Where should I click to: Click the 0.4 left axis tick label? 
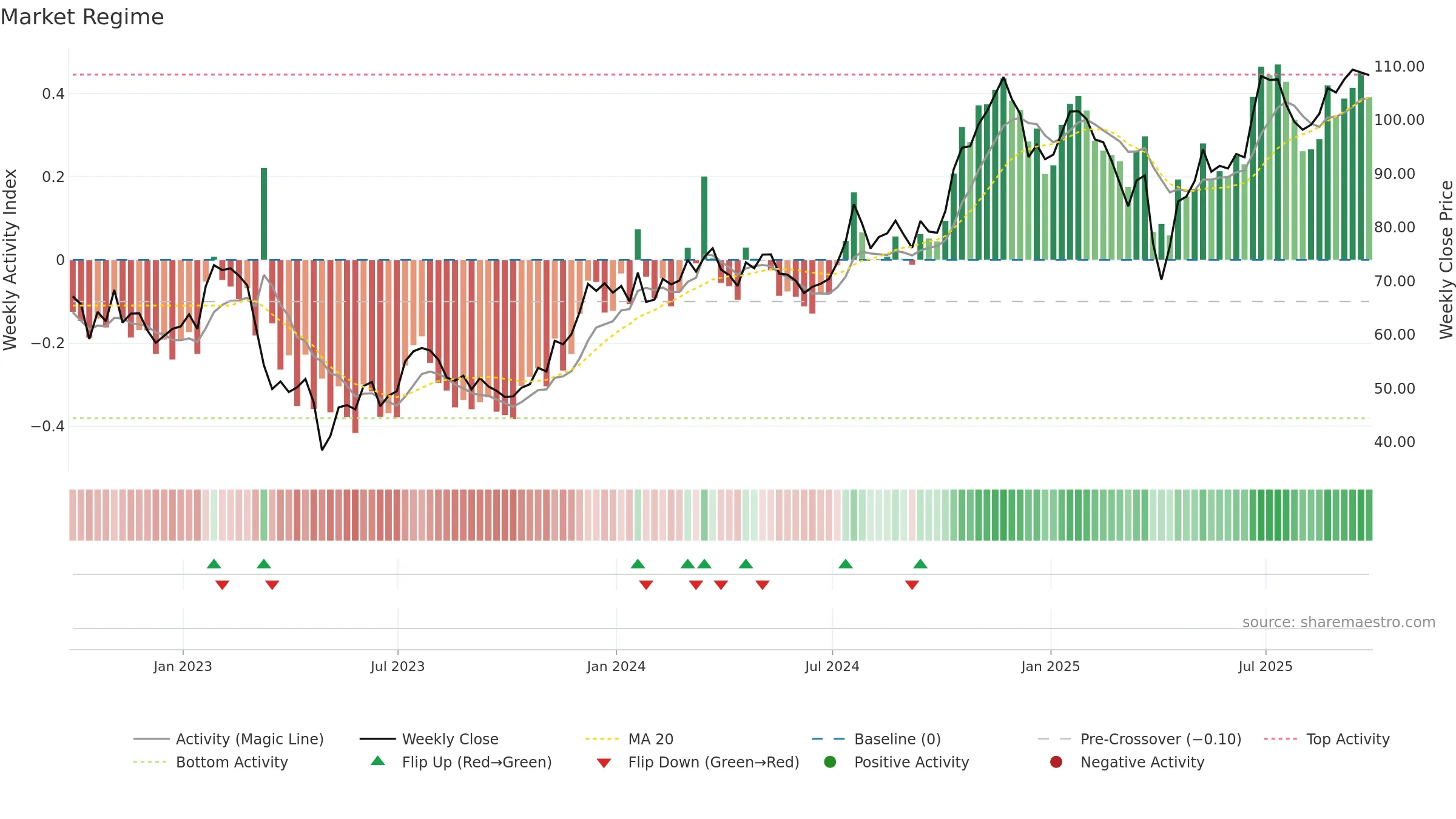pos(53,94)
